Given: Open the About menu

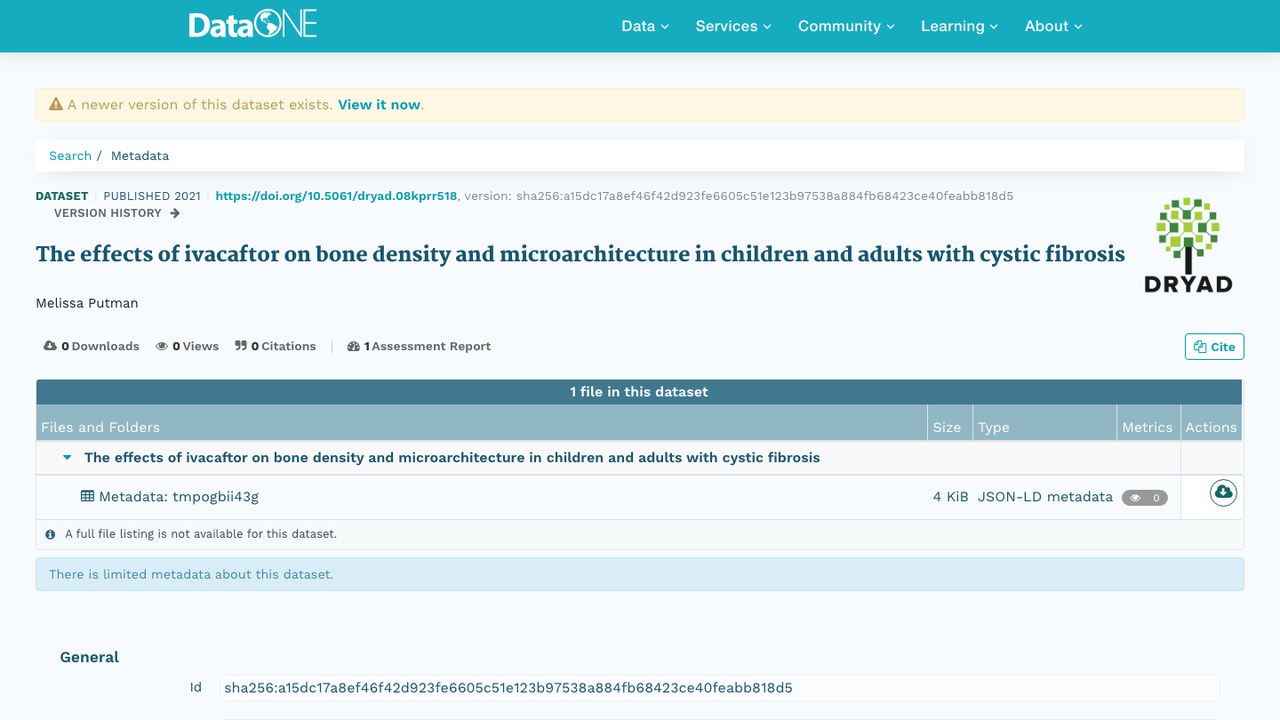Looking at the screenshot, I should tap(1053, 26).
